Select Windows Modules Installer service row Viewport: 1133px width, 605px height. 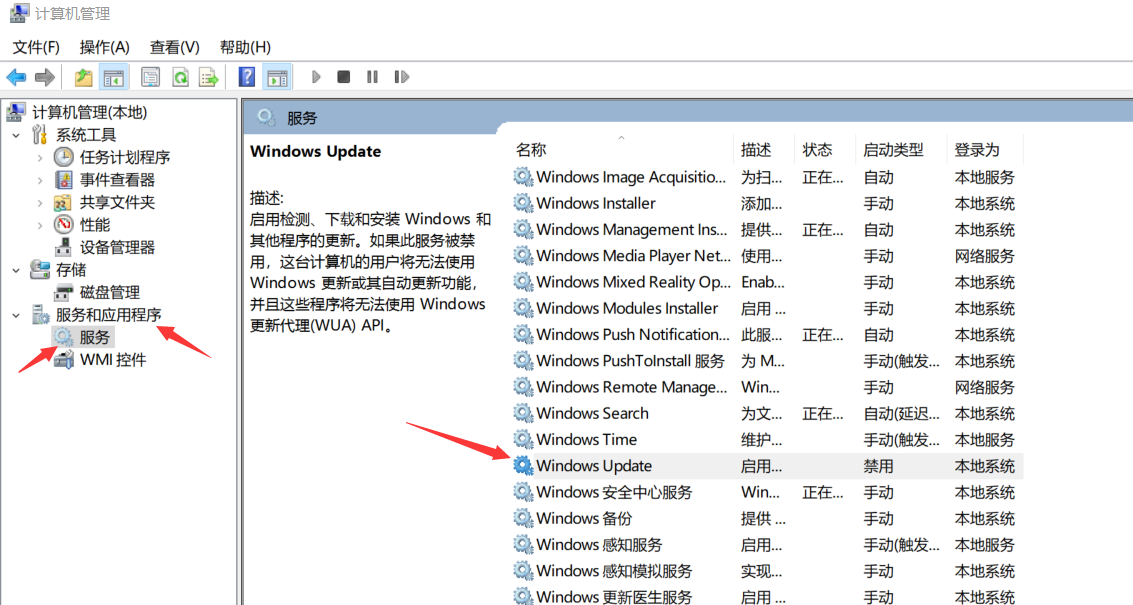(767, 309)
